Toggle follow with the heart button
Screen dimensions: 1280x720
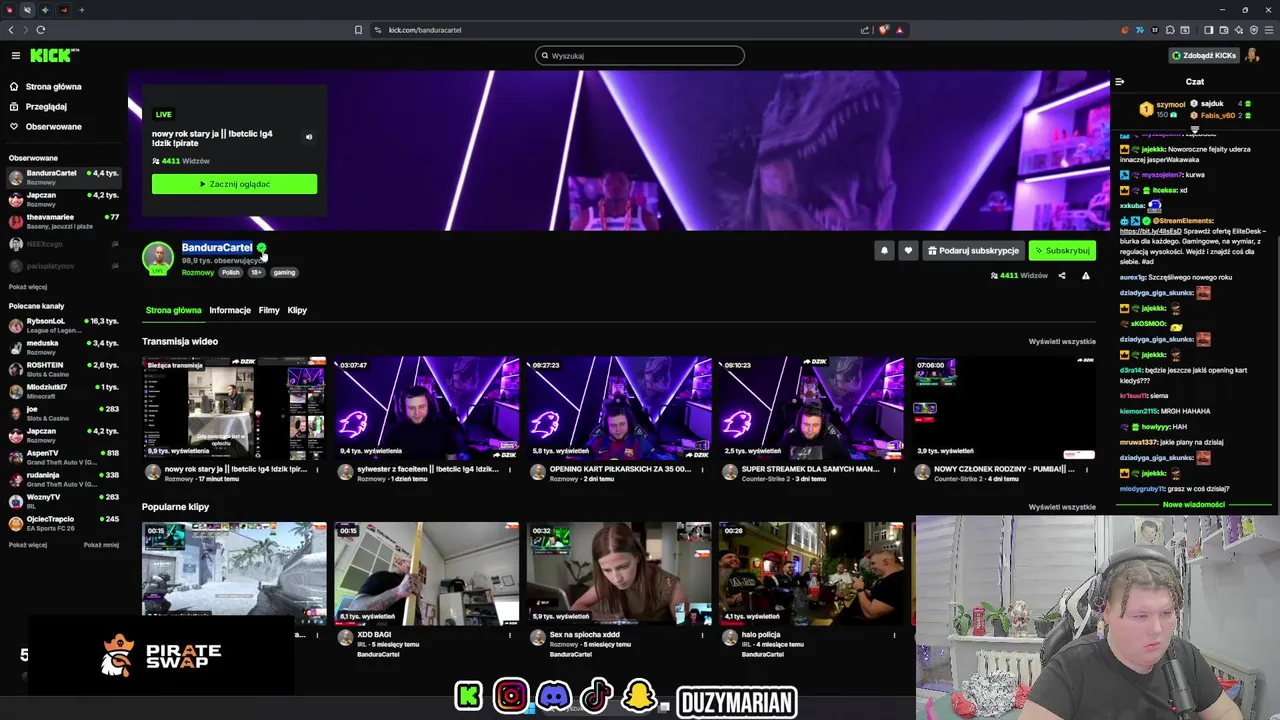pyautogui.click(x=908, y=251)
